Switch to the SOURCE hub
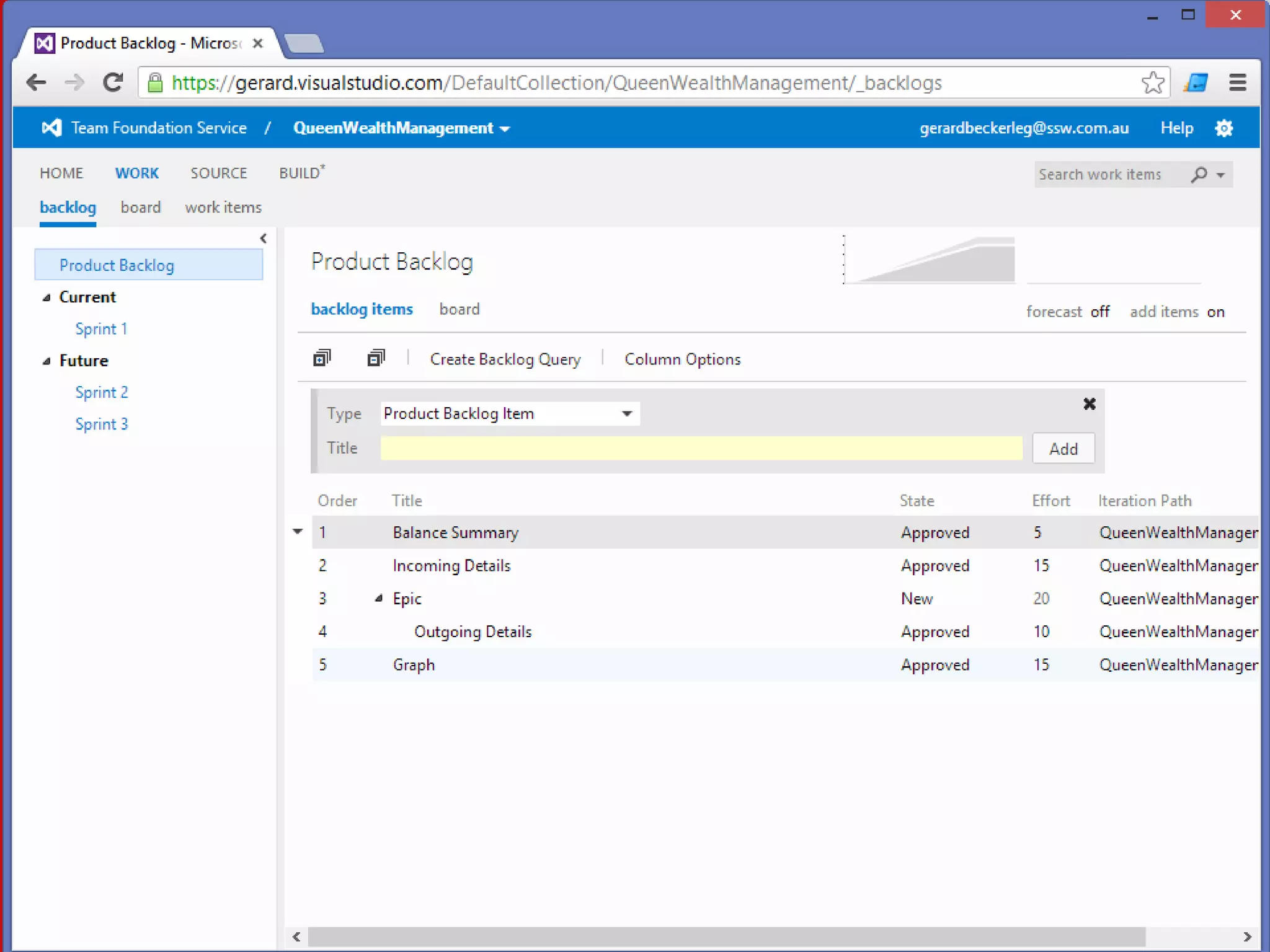 (x=218, y=174)
